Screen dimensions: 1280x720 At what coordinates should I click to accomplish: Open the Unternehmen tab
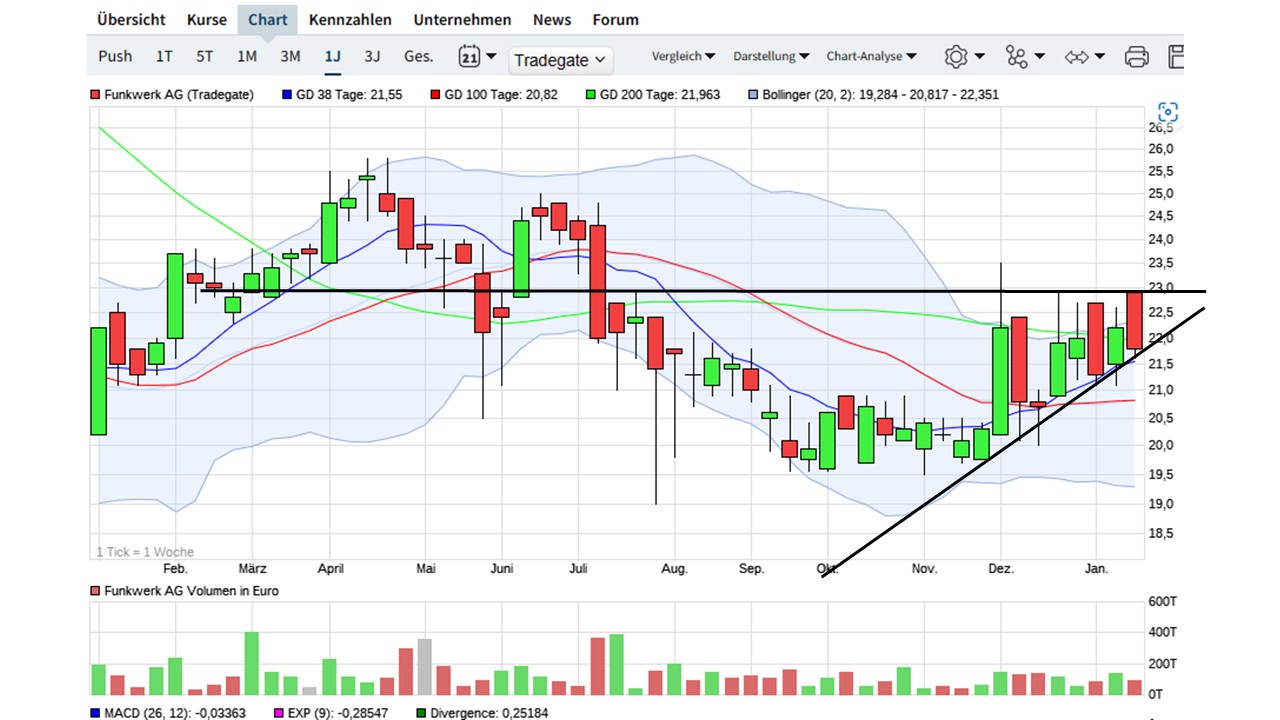coord(462,20)
